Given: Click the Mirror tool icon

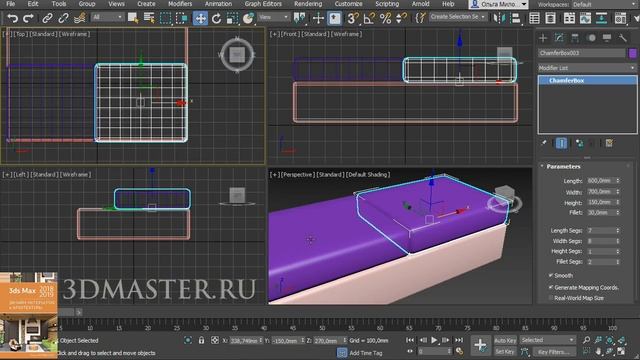Looking at the screenshot, I should tap(499, 18).
